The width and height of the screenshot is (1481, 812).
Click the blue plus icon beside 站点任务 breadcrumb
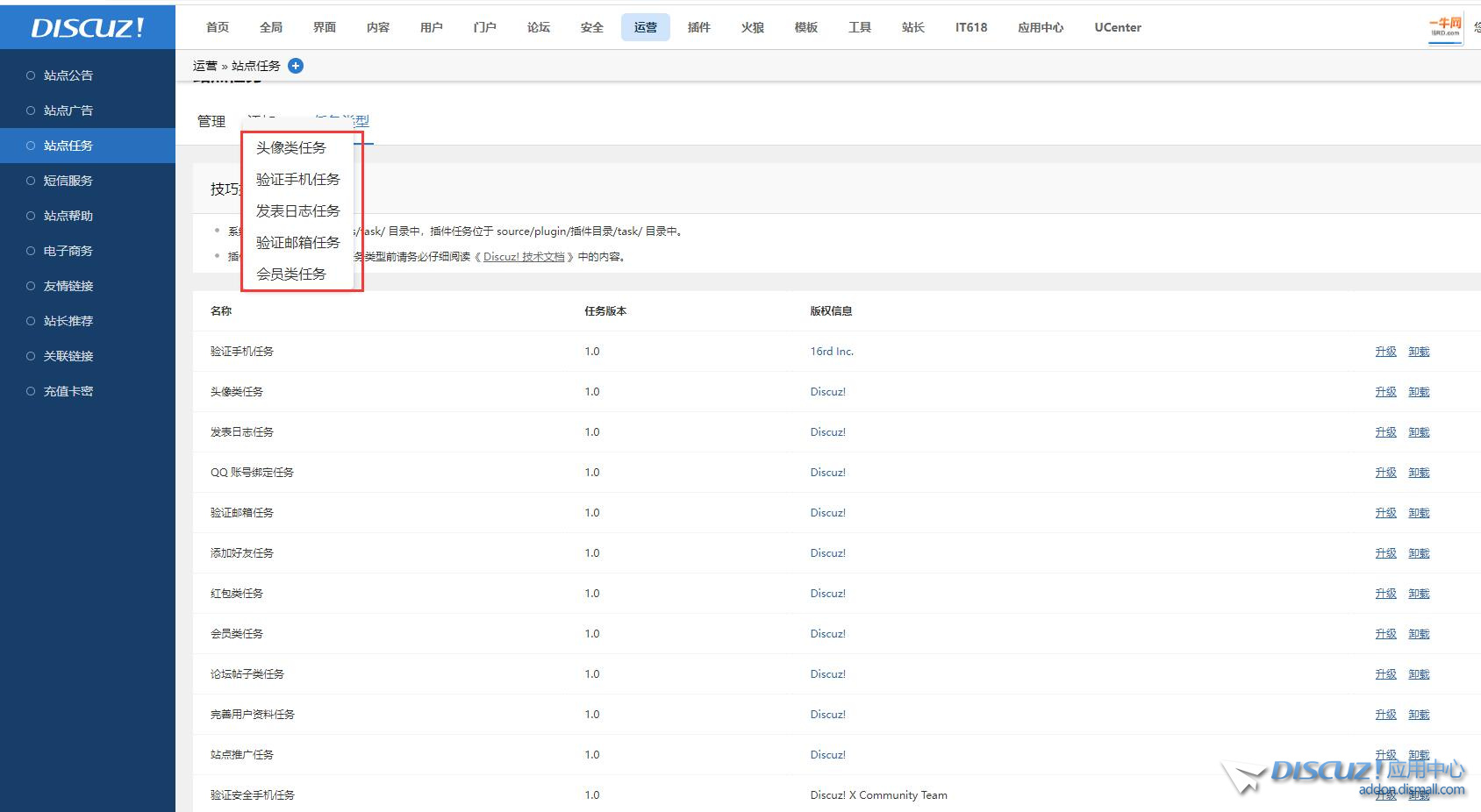pos(296,66)
